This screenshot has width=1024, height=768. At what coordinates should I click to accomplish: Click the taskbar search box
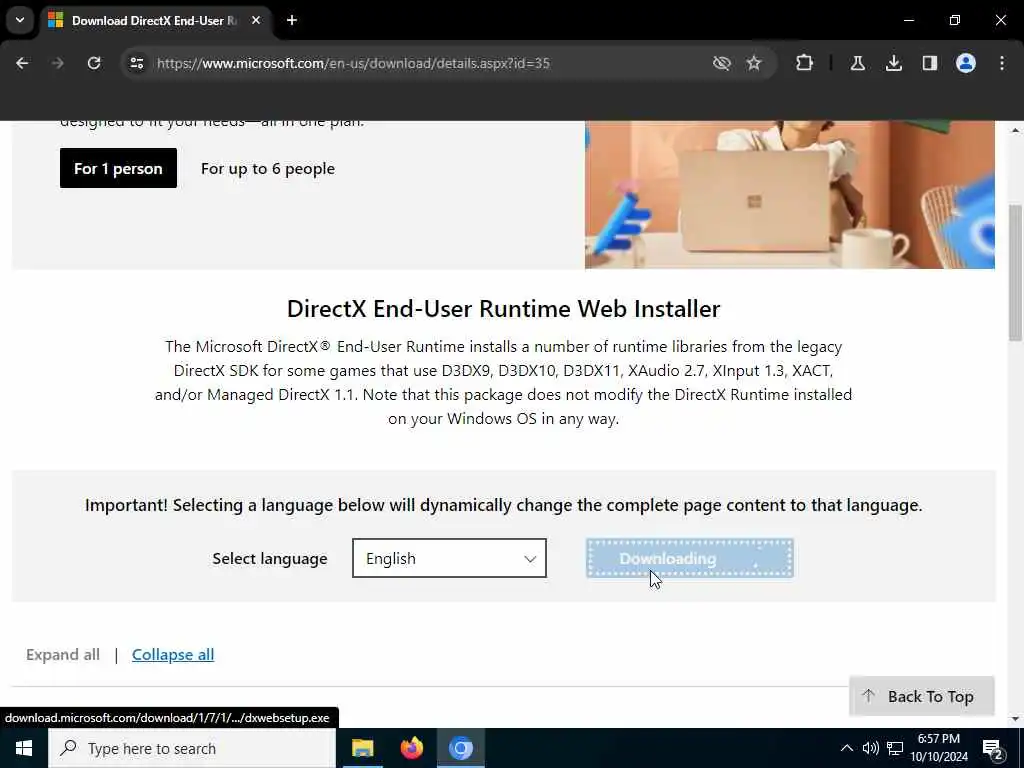tap(192, 748)
